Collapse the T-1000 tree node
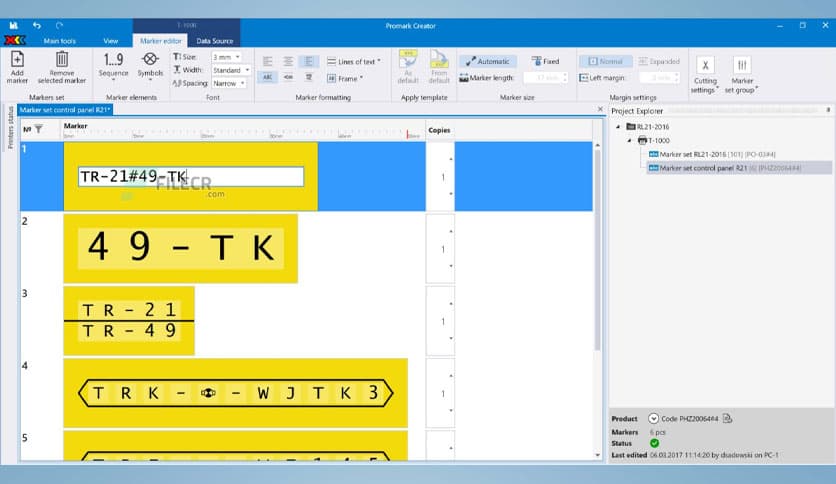This screenshot has height=484, width=836. click(x=630, y=141)
